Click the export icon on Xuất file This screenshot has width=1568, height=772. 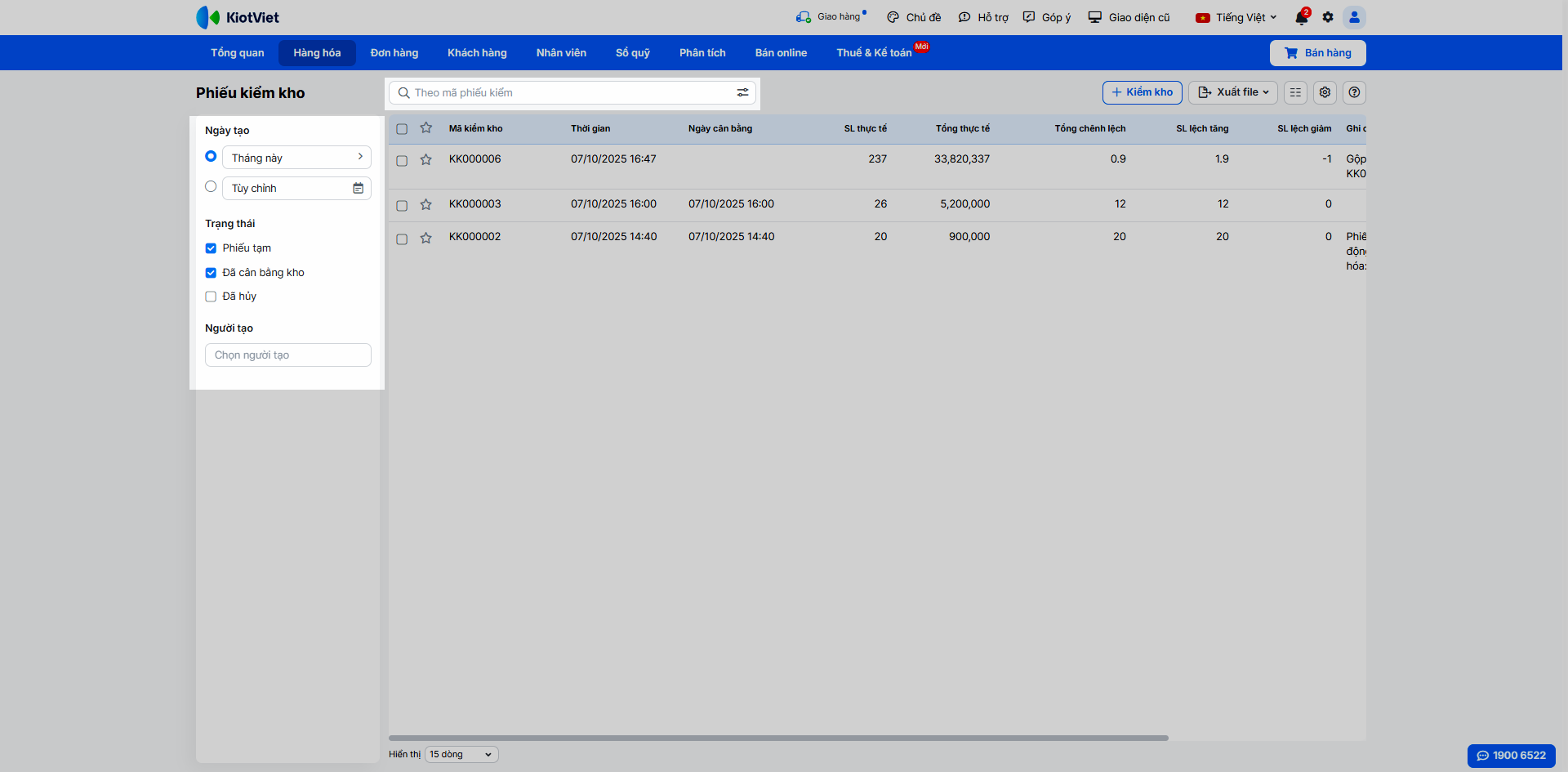1204,92
